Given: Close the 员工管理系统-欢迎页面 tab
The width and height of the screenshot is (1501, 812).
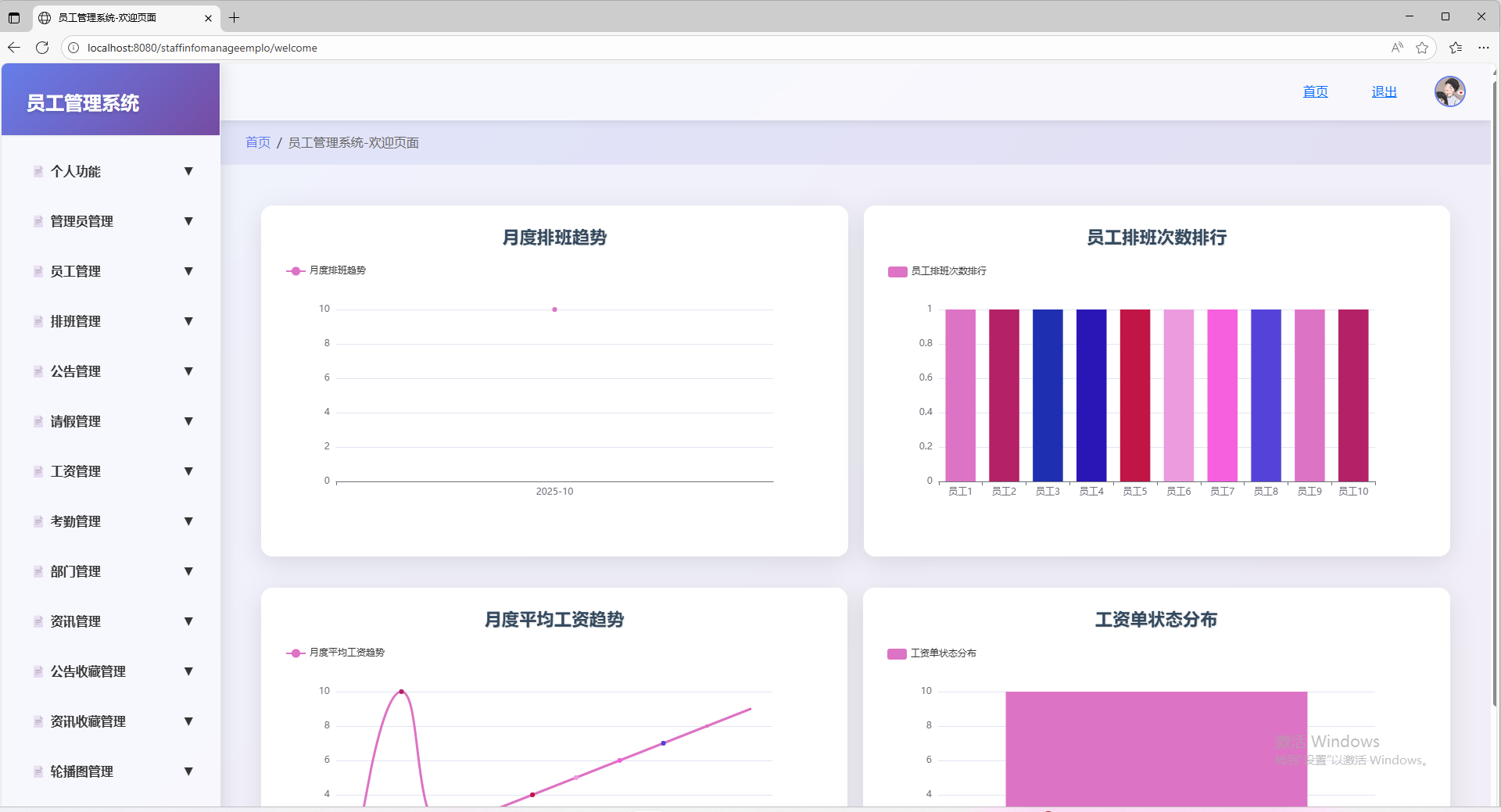Looking at the screenshot, I should [208, 18].
